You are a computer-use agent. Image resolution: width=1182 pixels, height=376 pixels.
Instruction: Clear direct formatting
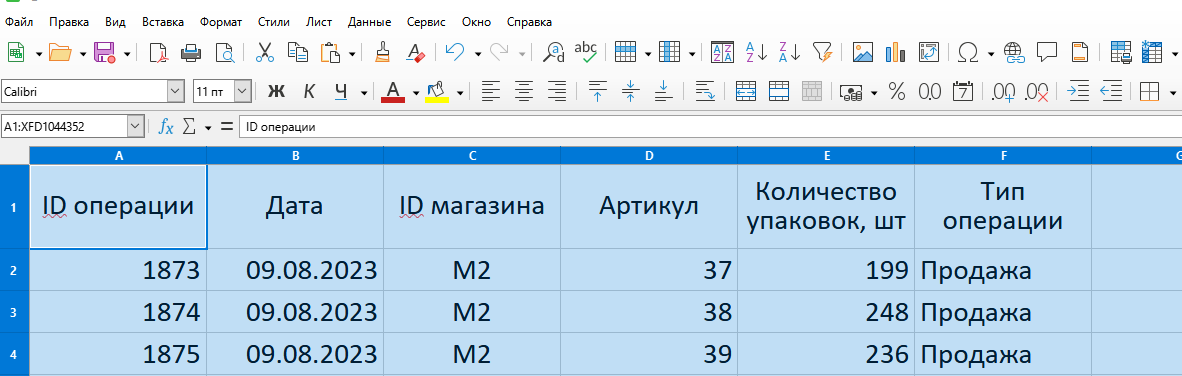(415, 52)
